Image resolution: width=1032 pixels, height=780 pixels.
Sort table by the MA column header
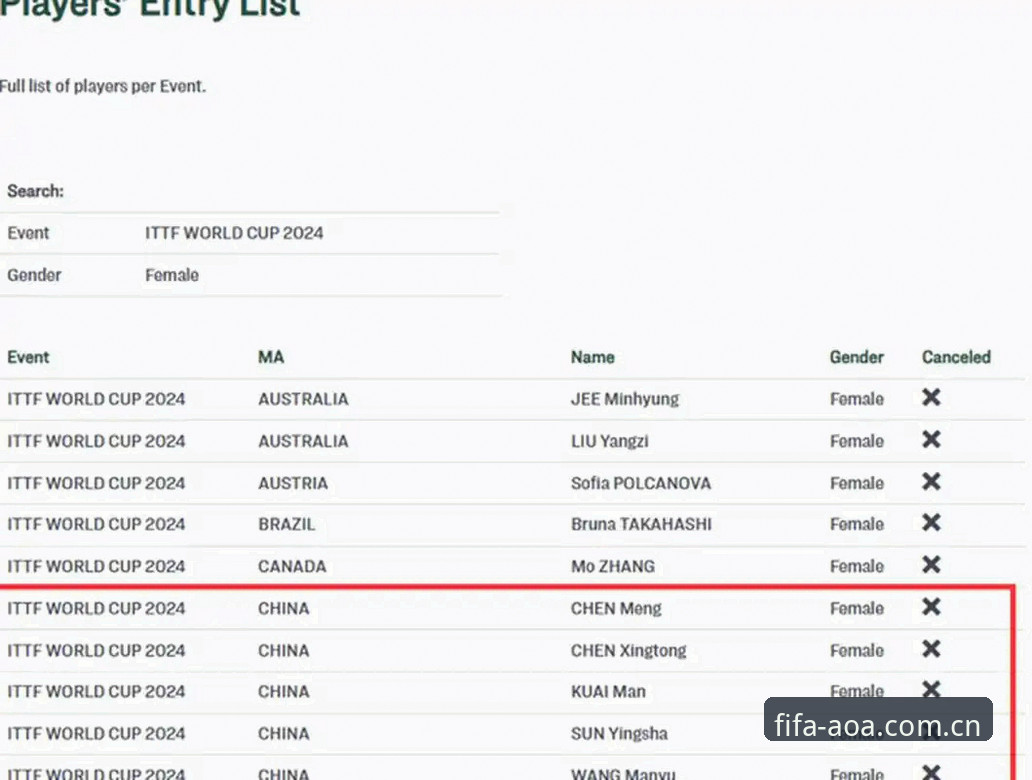pos(271,357)
